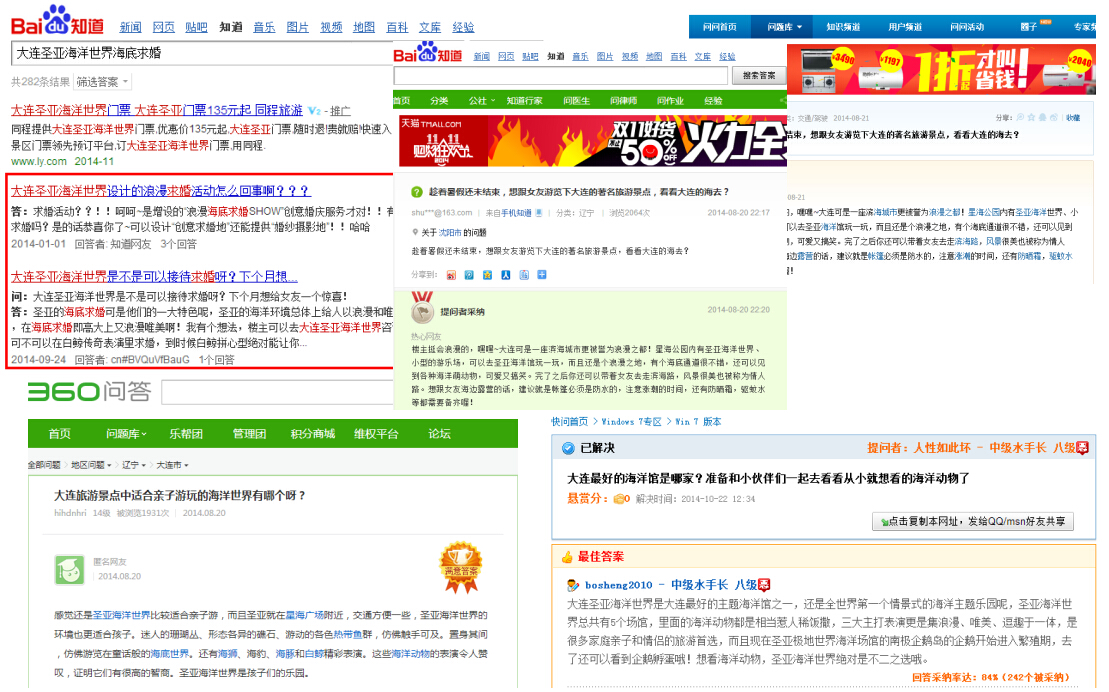Viewport: 1109px width, 692px height.
Task: Switch to 贴吧 in the large Baidu nav
Action: [x=196, y=27]
